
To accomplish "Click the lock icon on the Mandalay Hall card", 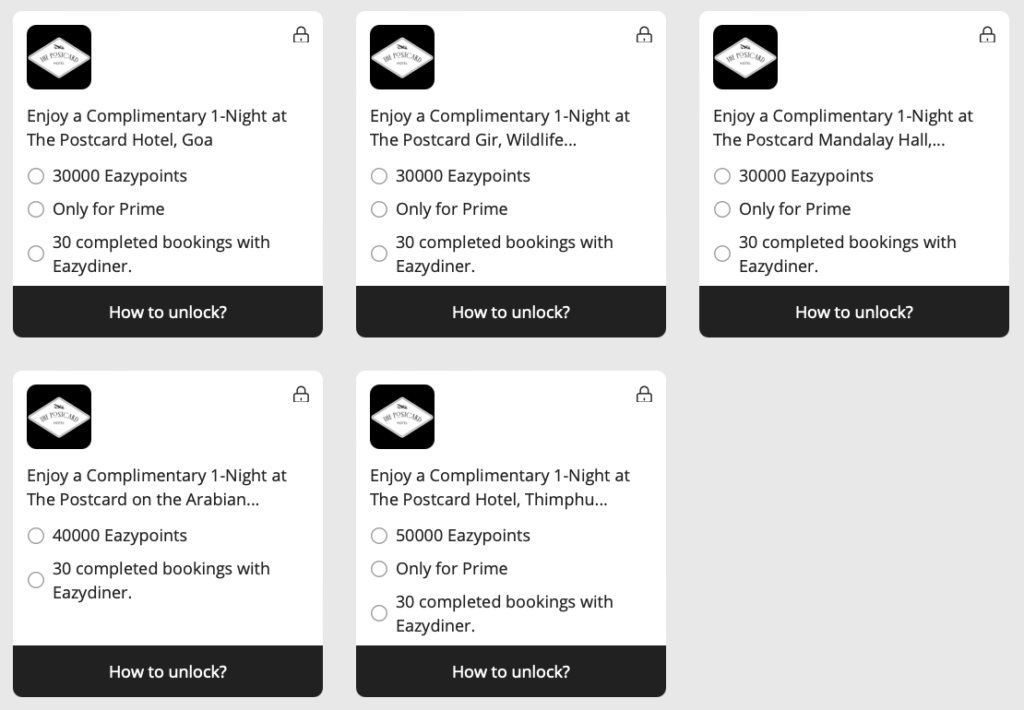I will 987,35.
